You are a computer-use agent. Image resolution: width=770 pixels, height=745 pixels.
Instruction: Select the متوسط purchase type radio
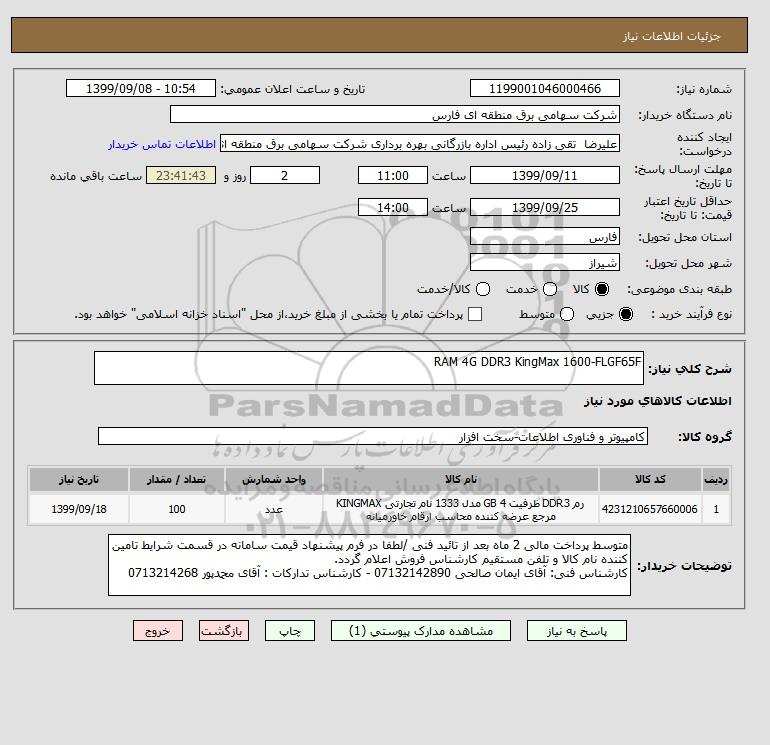[567, 314]
